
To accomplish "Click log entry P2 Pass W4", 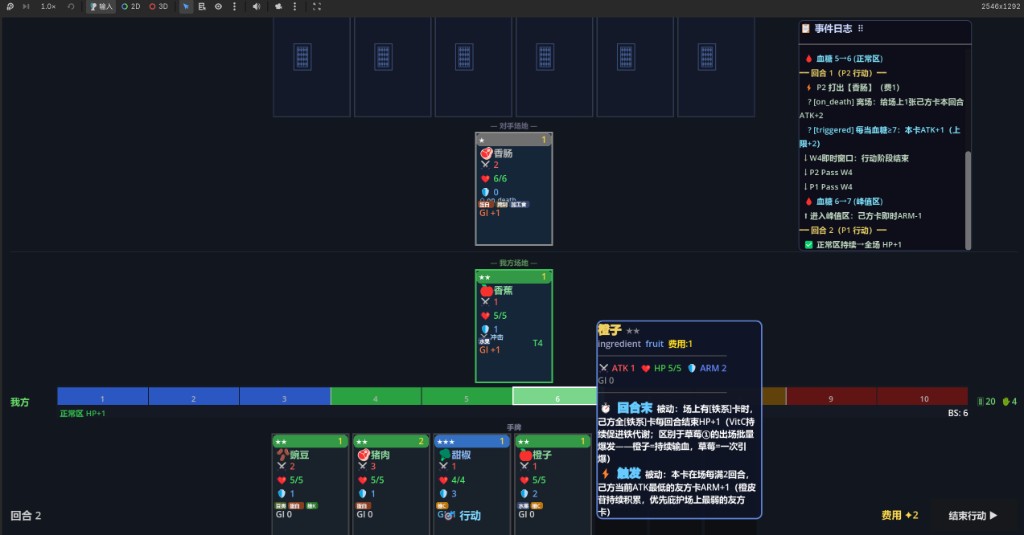I will point(828,172).
